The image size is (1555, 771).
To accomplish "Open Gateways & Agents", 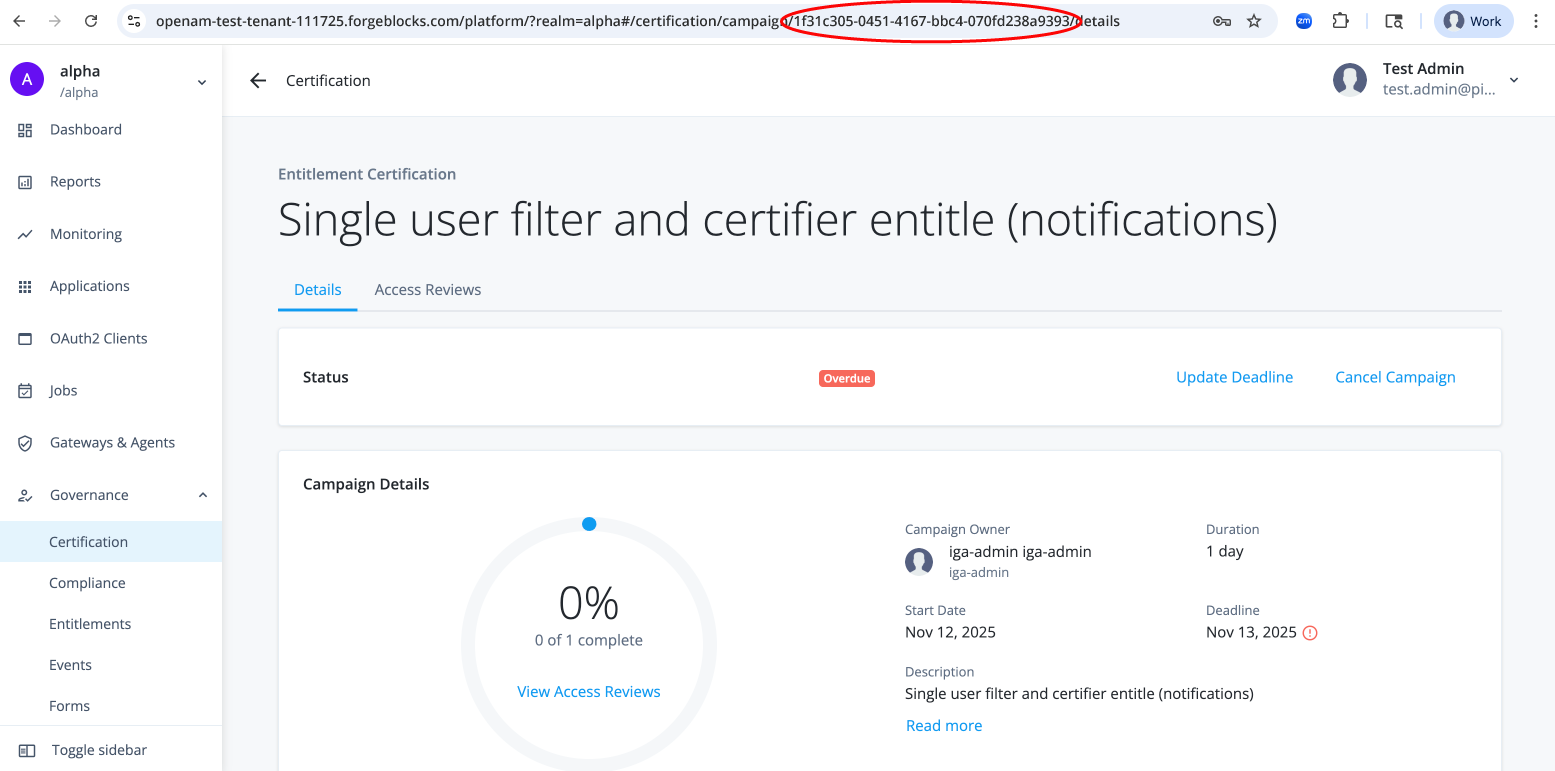I will (x=112, y=442).
